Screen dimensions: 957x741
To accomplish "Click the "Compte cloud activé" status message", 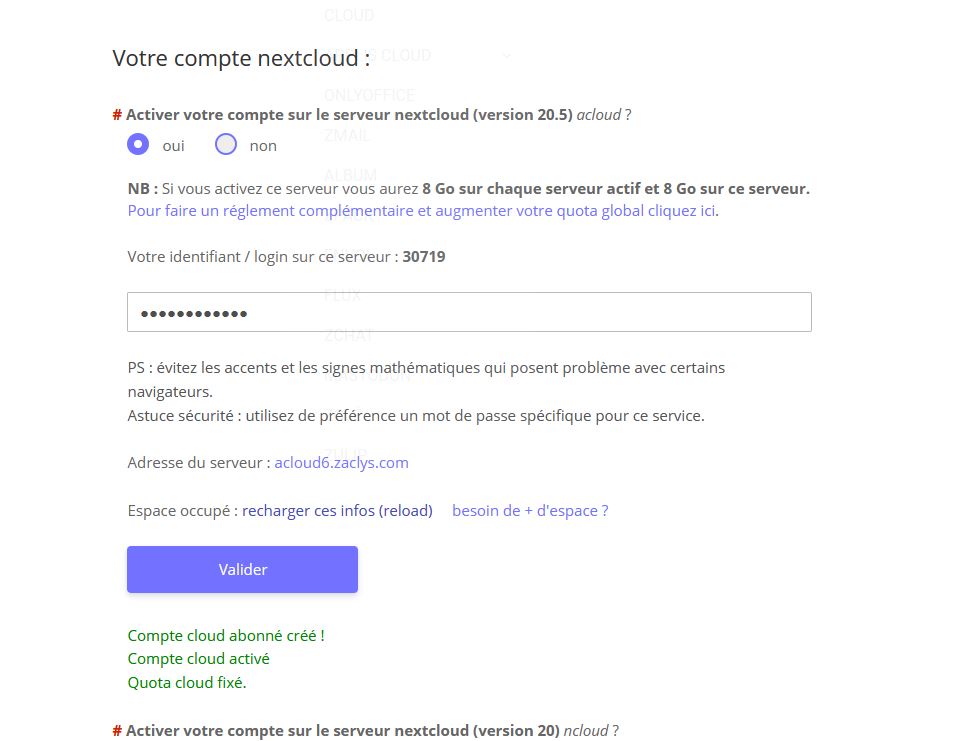I will [x=198, y=659].
